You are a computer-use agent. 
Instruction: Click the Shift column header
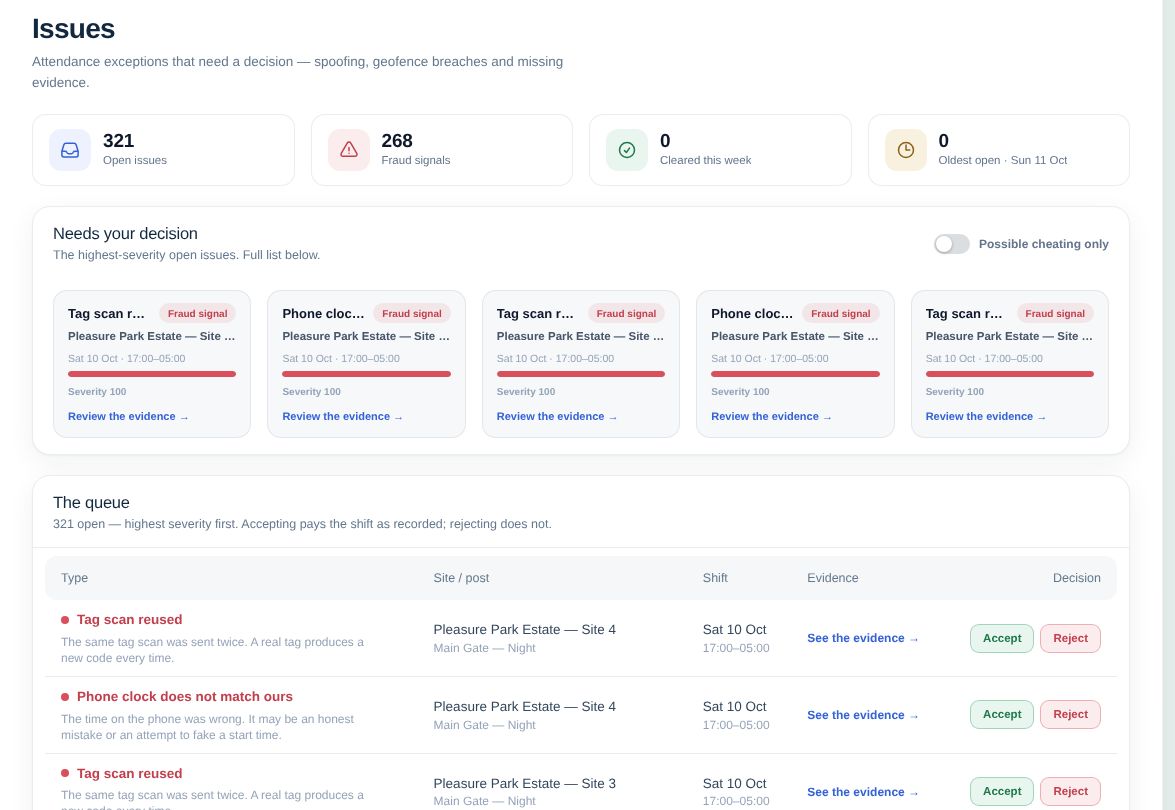[x=715, y=578]
